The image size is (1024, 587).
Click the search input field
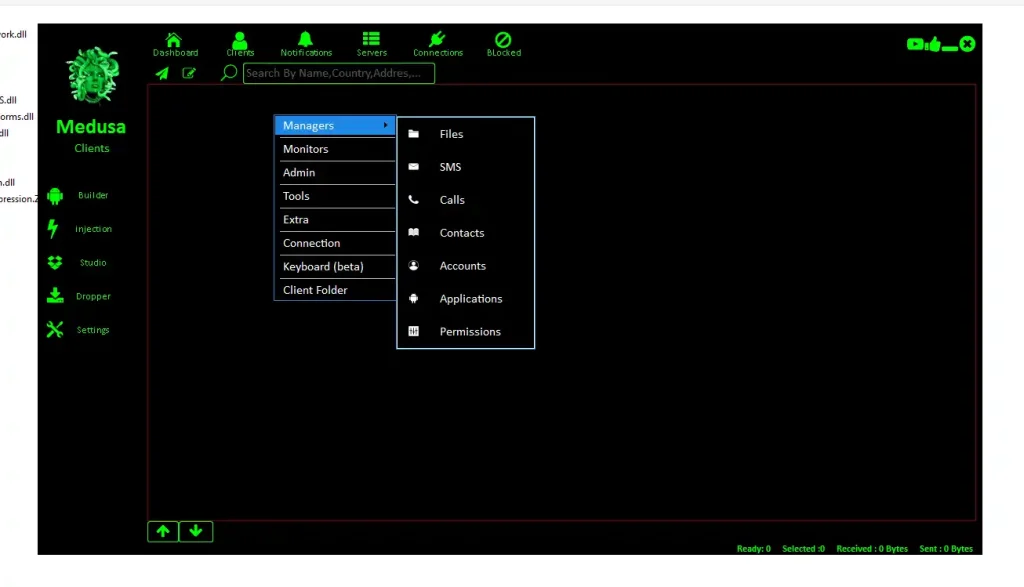coord(338,73)
